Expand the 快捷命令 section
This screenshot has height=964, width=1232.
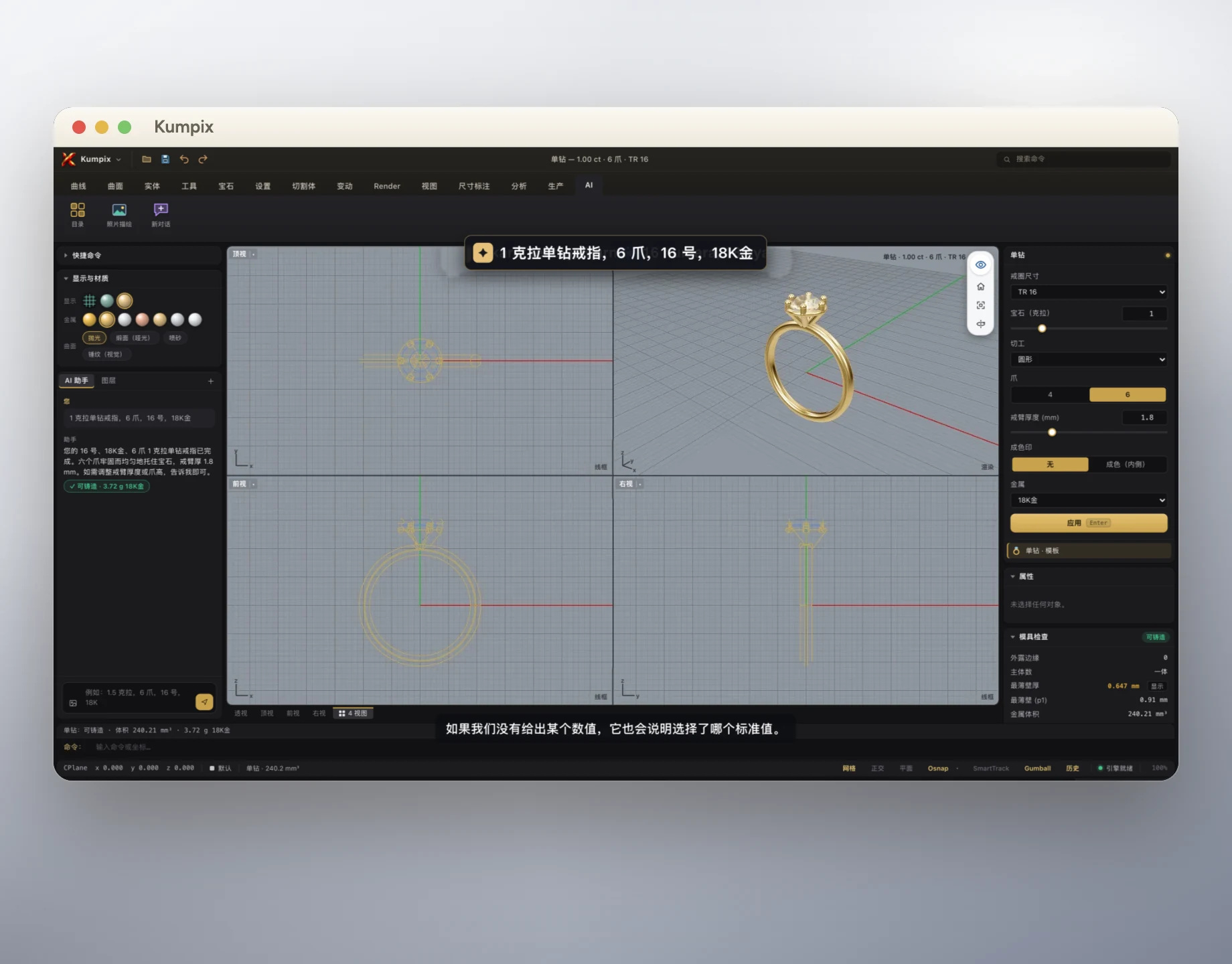139,256
